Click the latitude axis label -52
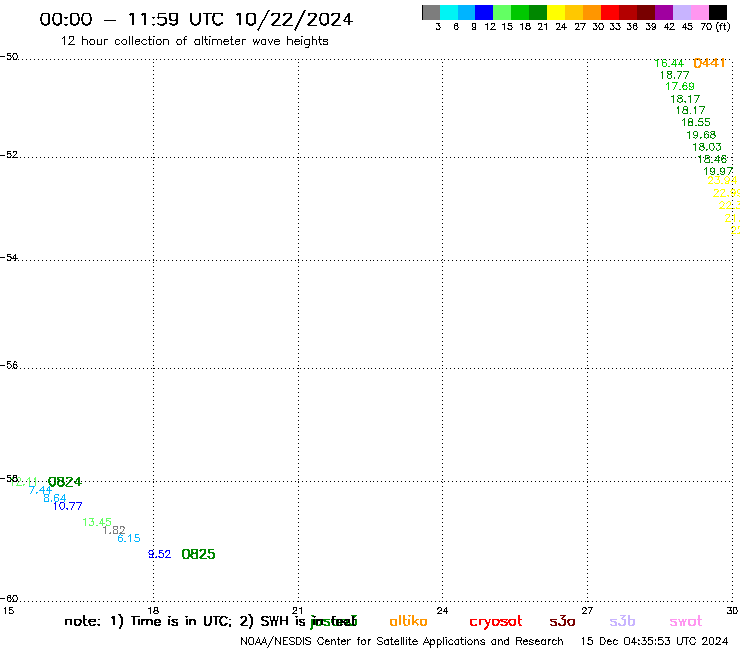The image size is (740, 650). pyautogui.click(x=9, y=154)
